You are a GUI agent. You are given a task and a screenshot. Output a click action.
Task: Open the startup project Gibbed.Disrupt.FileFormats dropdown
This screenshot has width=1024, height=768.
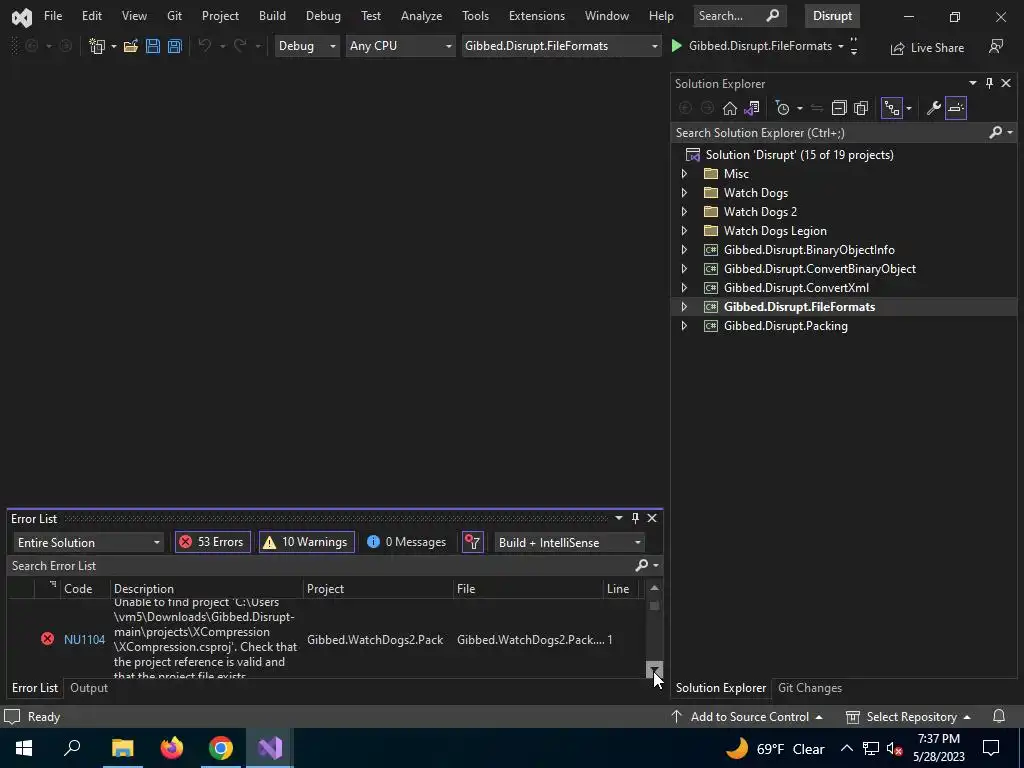tap(561, 46)
